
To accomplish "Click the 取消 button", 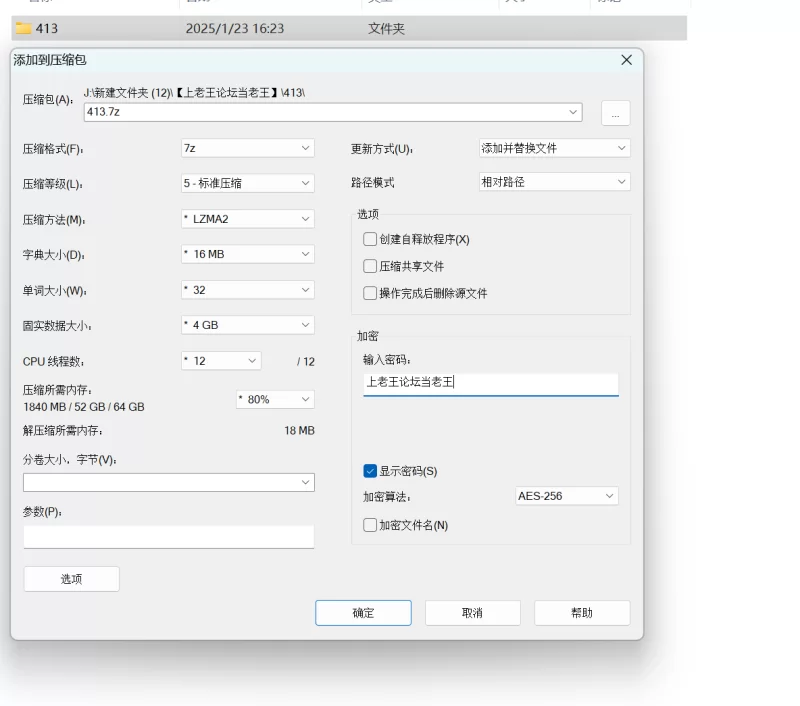I will click(x=472, y=613).
